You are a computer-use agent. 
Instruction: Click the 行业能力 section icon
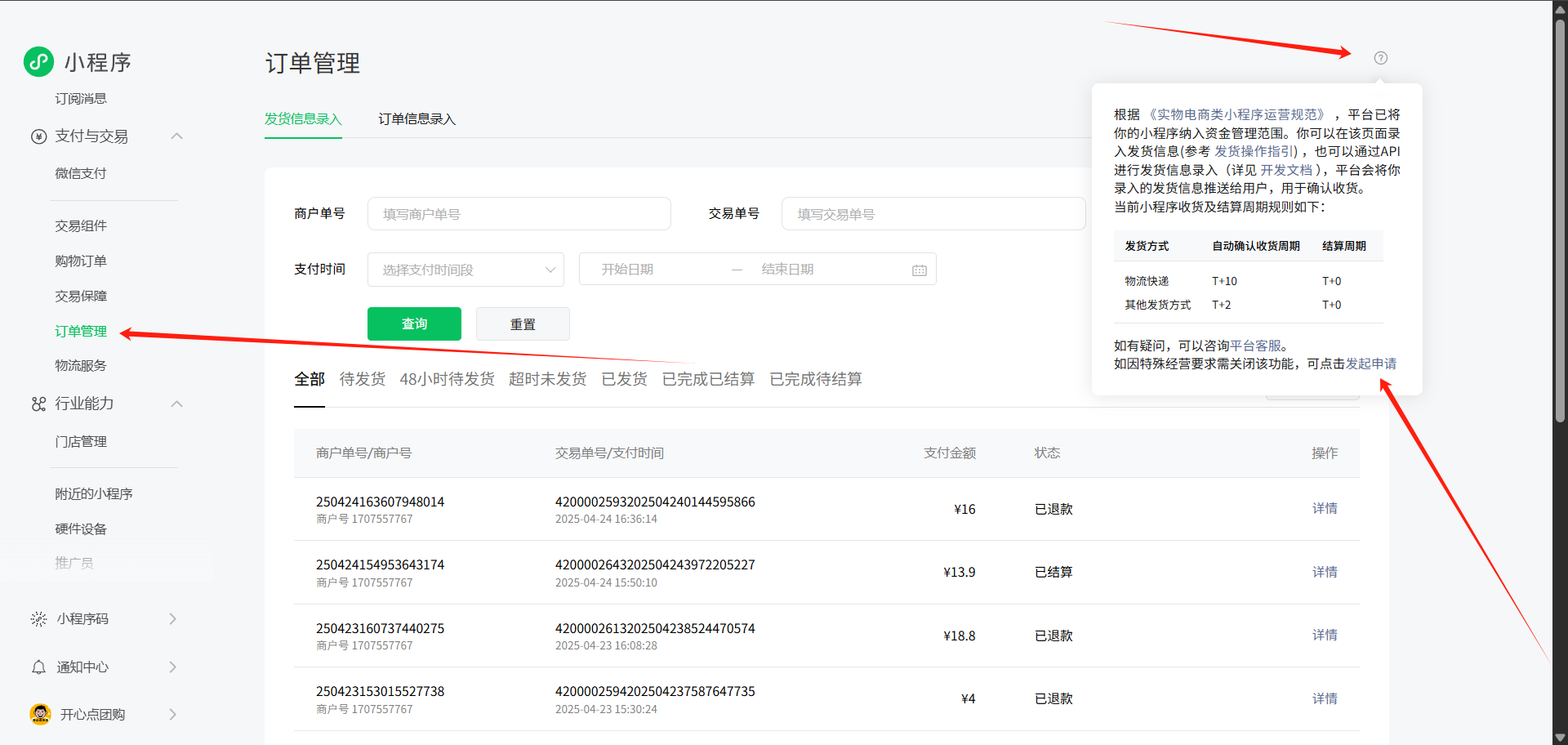pos(38,404)
